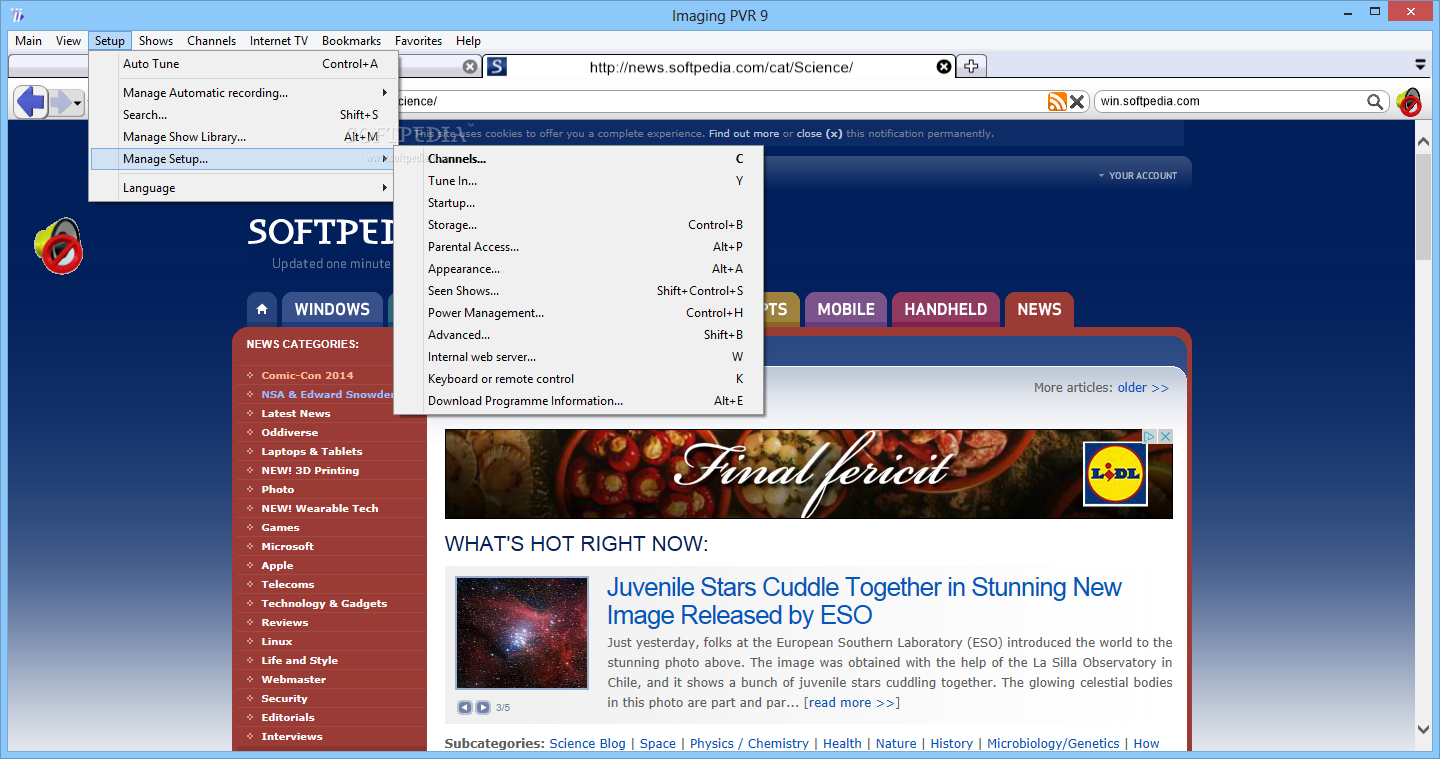Click the '[read more >>]' link
This screenshot has height=759, width=1440.
point(852,703)
